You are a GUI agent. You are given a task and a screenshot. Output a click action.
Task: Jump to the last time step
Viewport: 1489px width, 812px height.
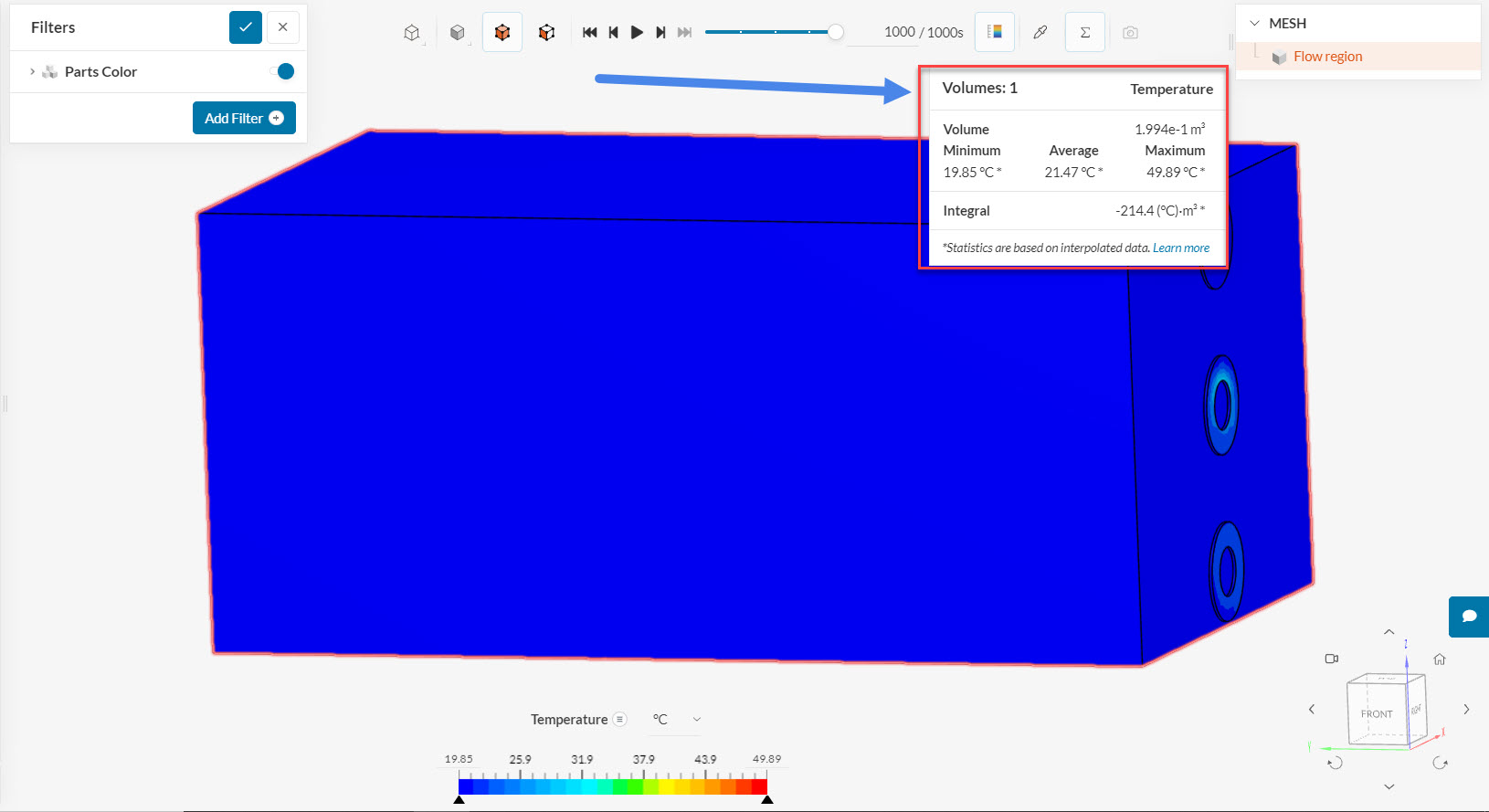click(684, 33)
